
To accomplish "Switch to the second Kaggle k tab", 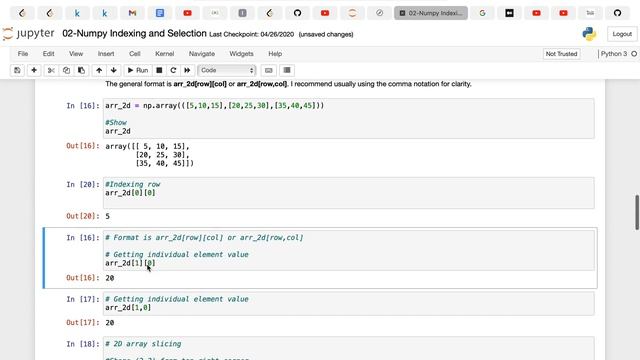I will click(x=104, y=13).
